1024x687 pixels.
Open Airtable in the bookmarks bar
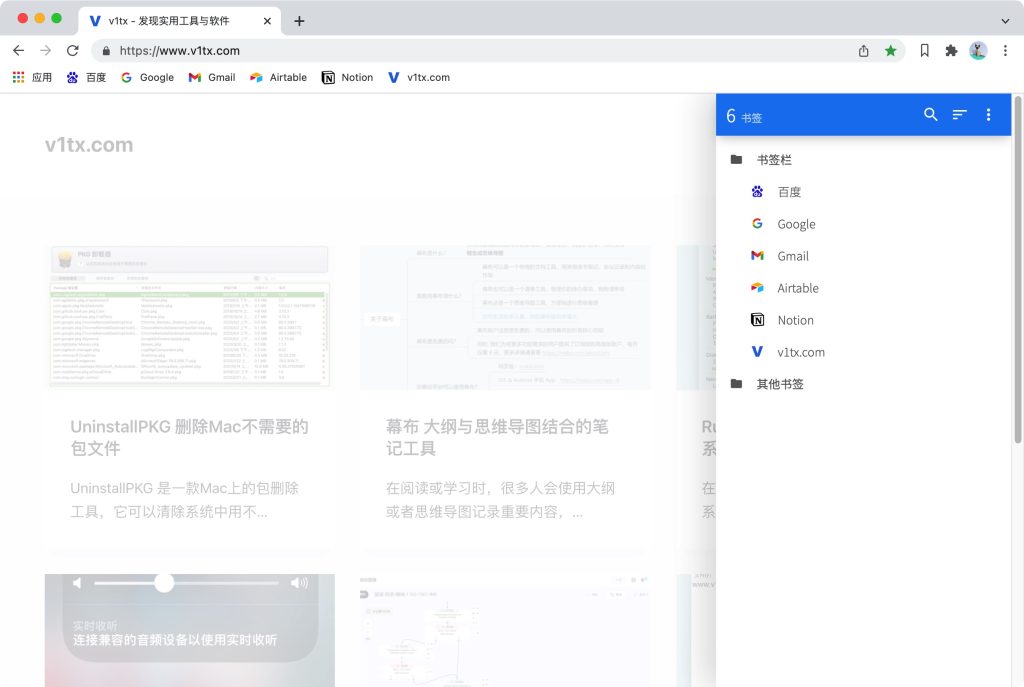(x=278, y=77)
